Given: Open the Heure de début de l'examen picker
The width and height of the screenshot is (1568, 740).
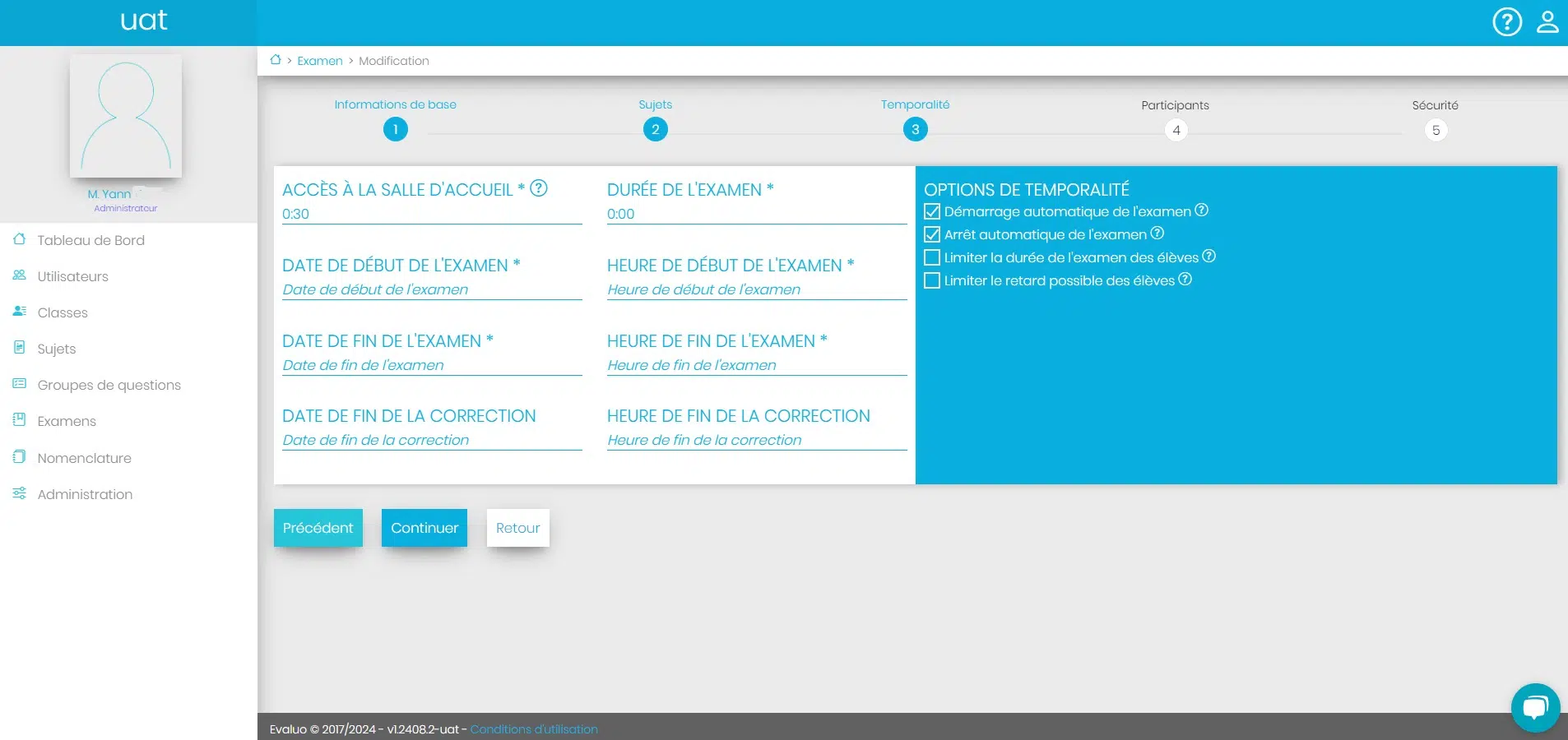Looking at the screenshot, I should [756, 289].
